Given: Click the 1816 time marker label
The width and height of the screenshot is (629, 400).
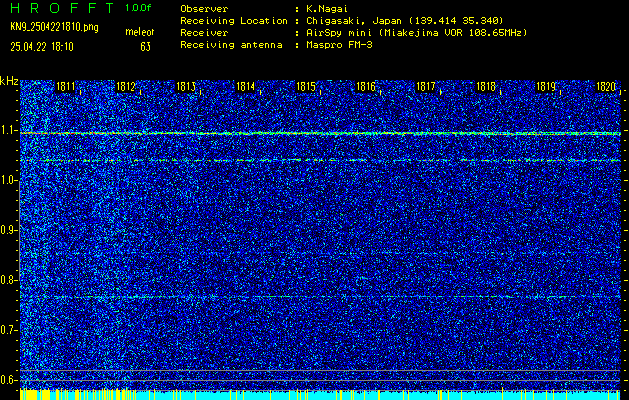Looking at the screenshot, I should point(365,86).
